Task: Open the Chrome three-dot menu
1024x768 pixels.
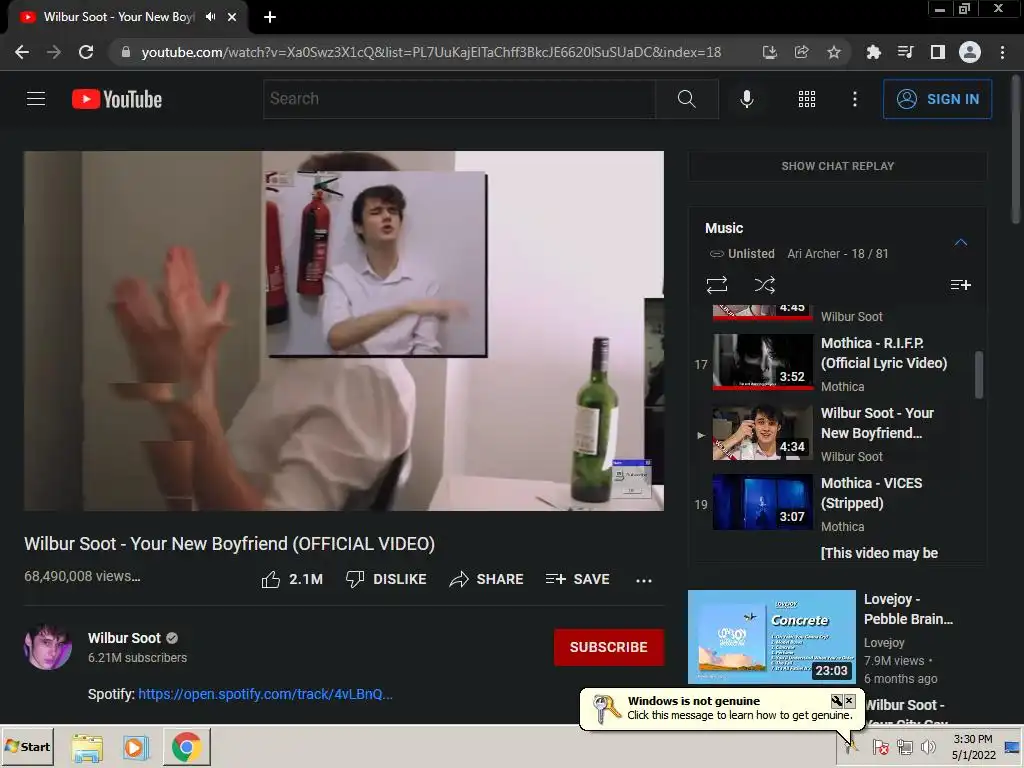Action: 1002,52
